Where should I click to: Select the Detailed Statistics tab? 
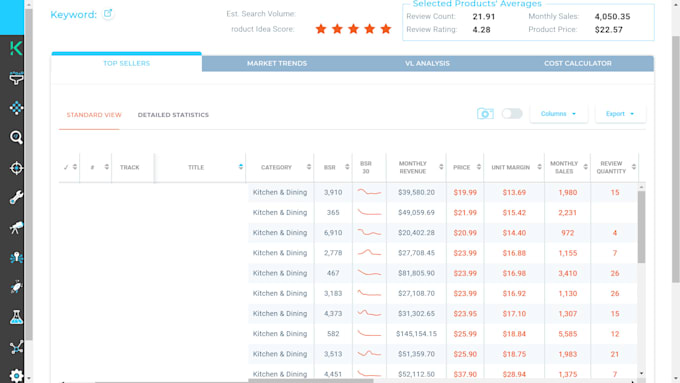(x=173, y=115)
